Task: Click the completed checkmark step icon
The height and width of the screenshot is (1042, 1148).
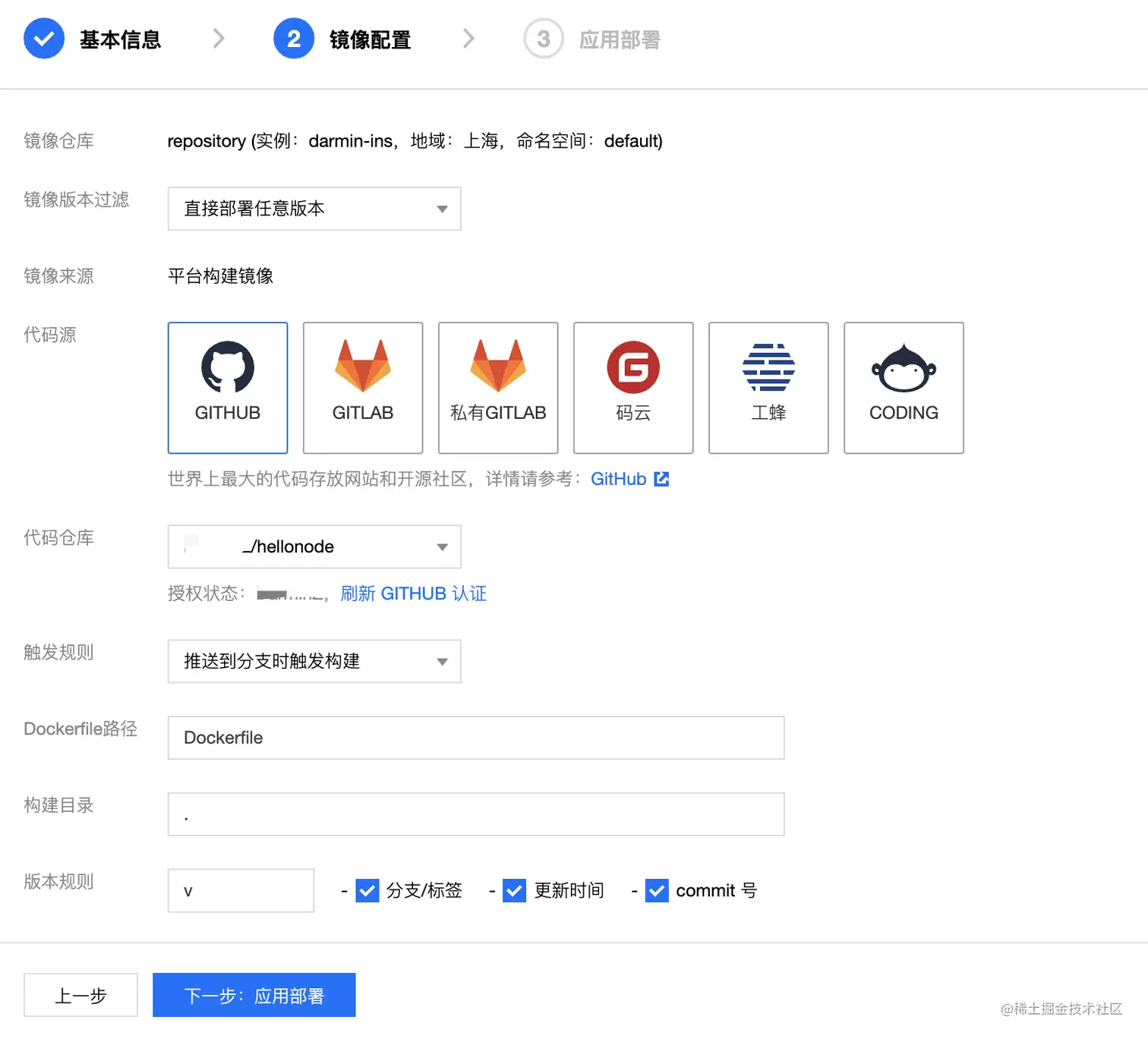Action: [44, 39]
